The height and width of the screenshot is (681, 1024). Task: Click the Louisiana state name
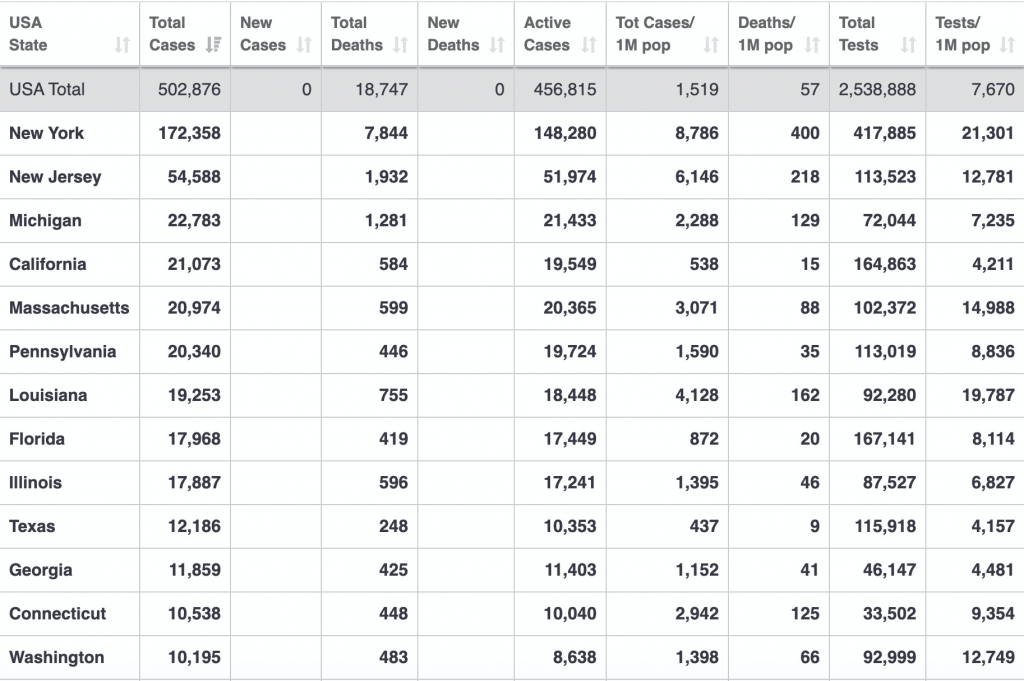(48, 395)
